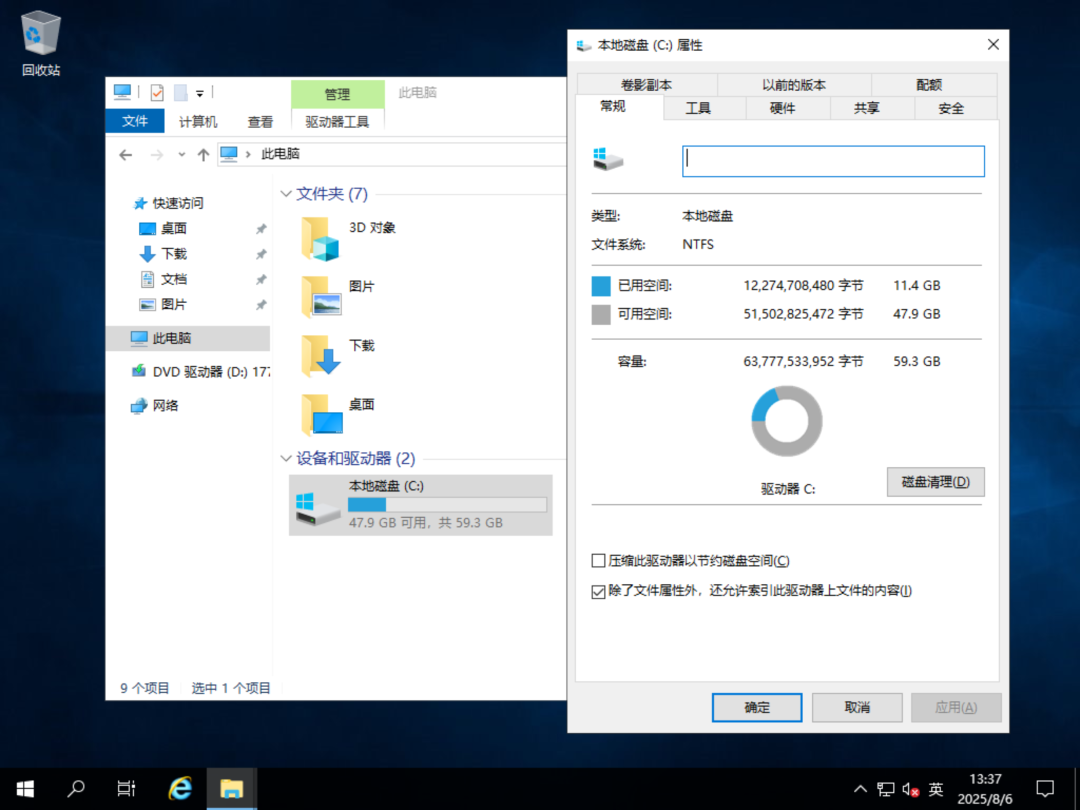Collapse the 设备和驱动器 (2) section
The height and width of the screenshot is (810, 1080).
click(286, 458)
